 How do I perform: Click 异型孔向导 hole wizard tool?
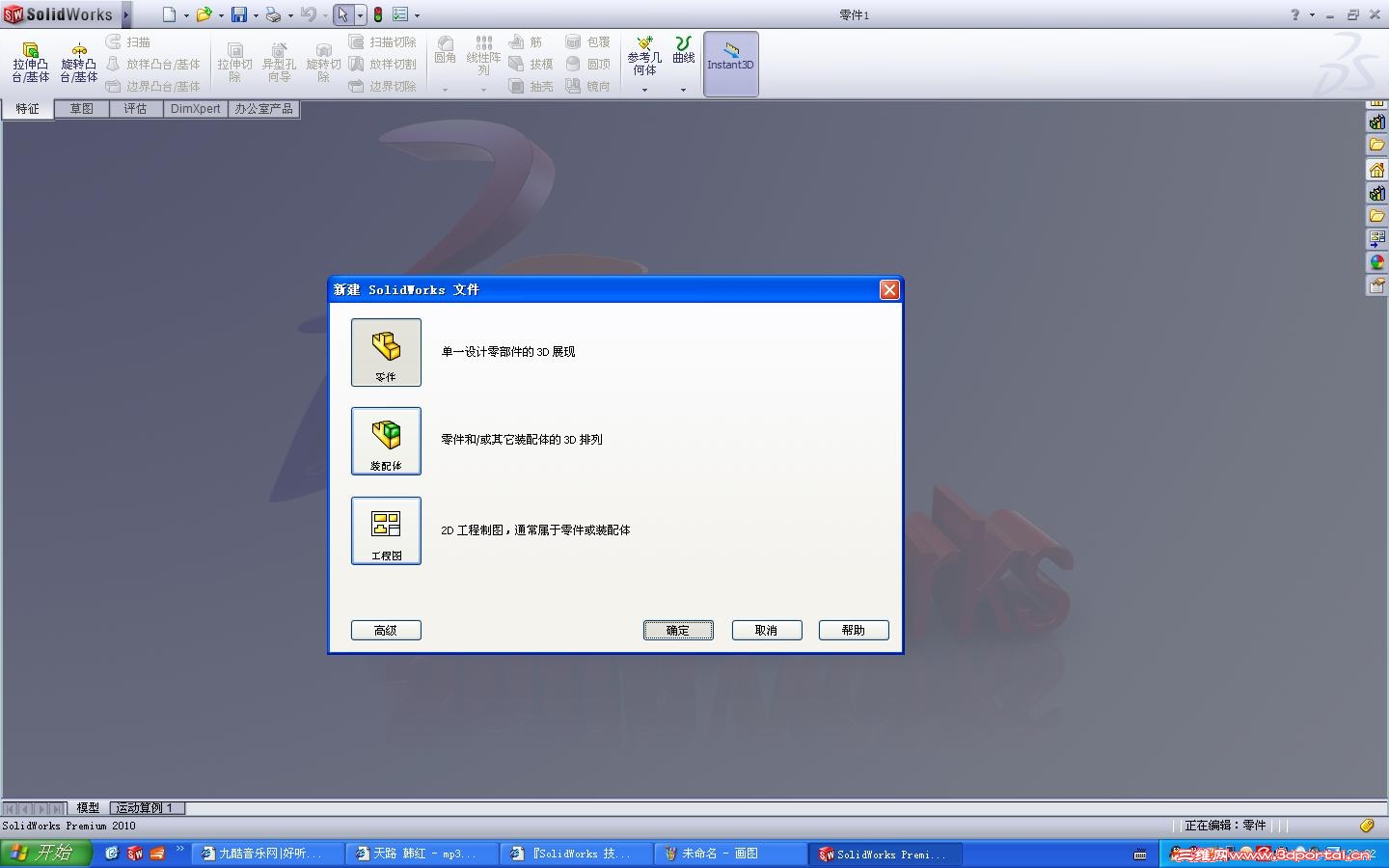click(279, 63)
